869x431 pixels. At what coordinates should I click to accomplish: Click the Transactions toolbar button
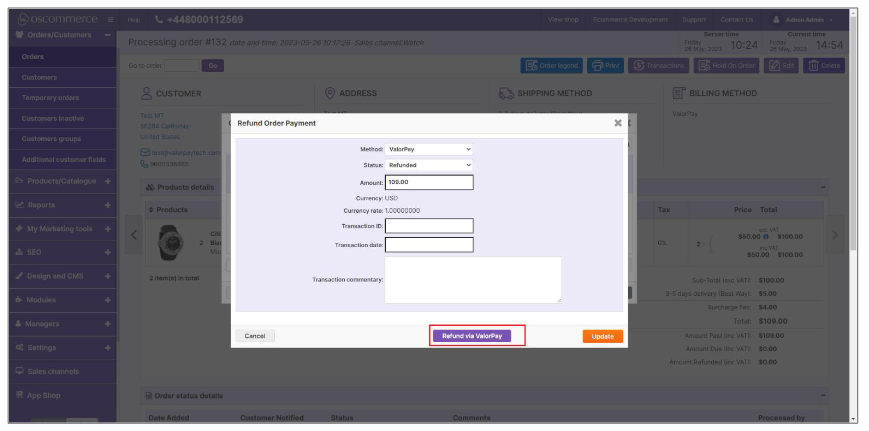pyautogui.click(x=658, y=65)
